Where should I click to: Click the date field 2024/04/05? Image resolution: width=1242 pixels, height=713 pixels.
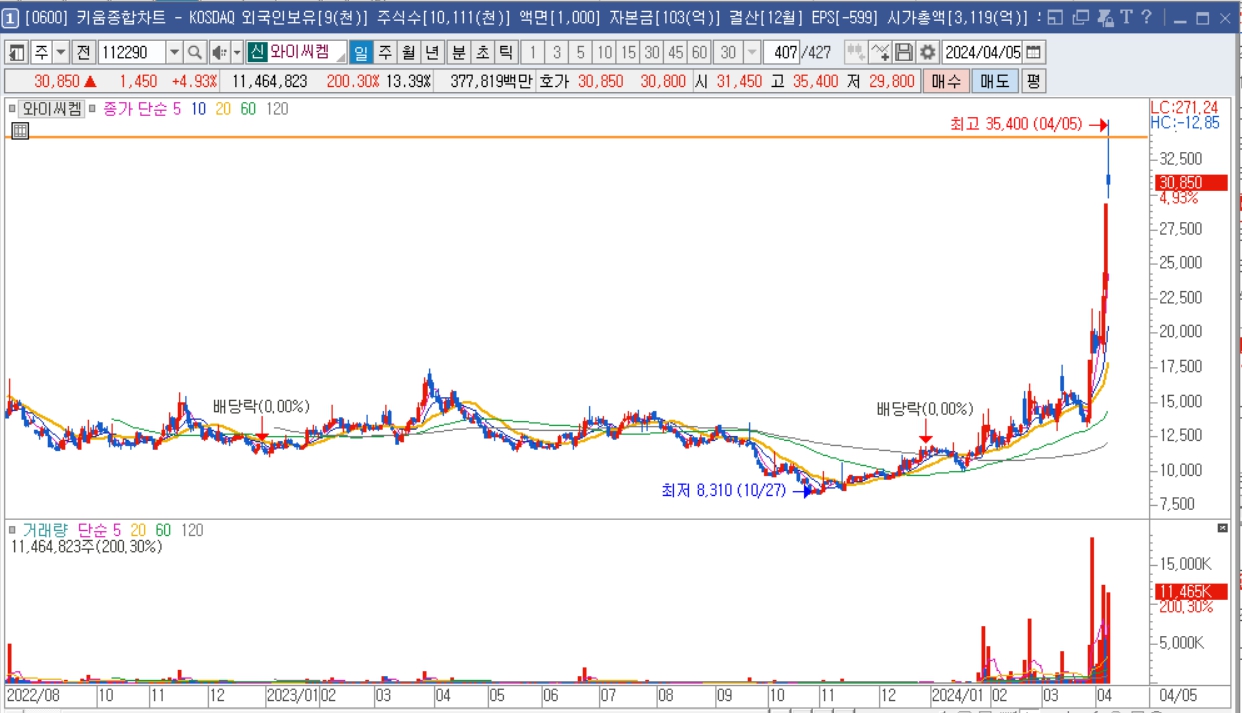point(983,53)
